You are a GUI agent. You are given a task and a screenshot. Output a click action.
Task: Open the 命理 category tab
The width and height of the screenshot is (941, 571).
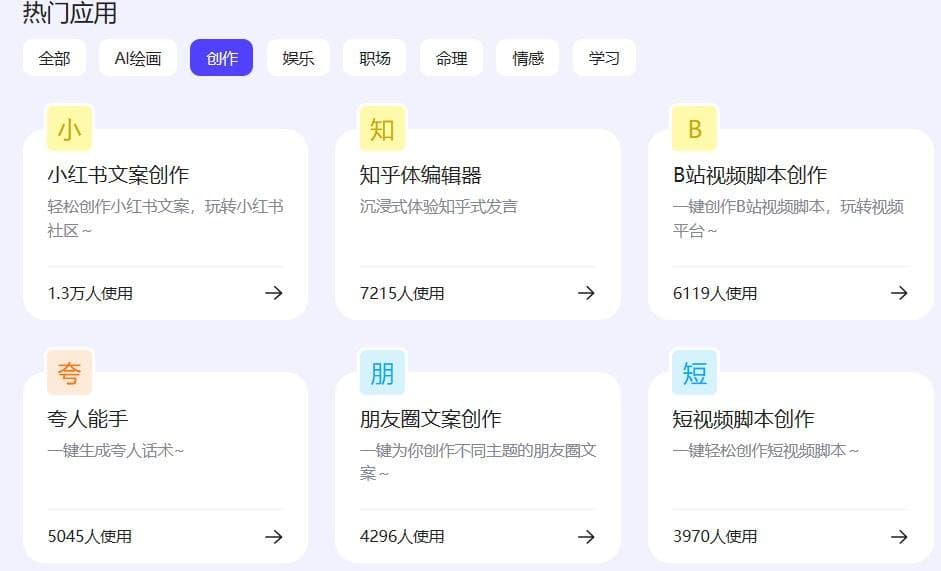point(451,58)
